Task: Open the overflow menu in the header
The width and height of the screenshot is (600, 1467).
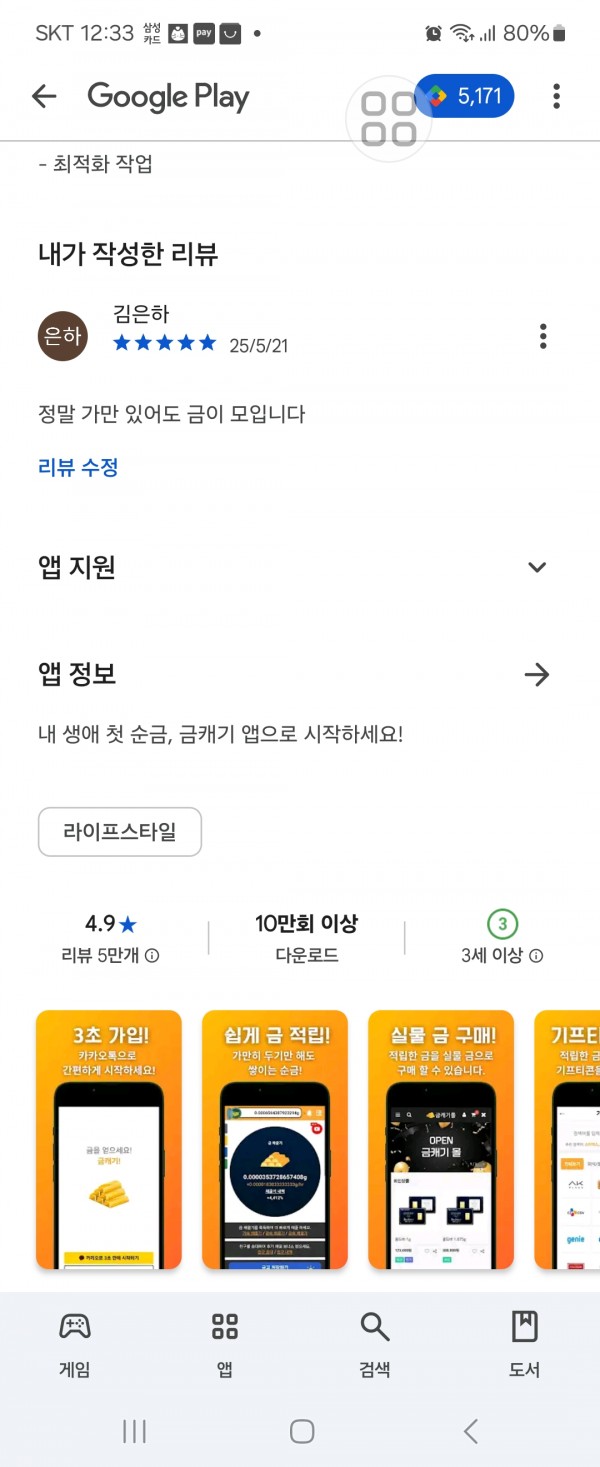Action: click(556, 96)
